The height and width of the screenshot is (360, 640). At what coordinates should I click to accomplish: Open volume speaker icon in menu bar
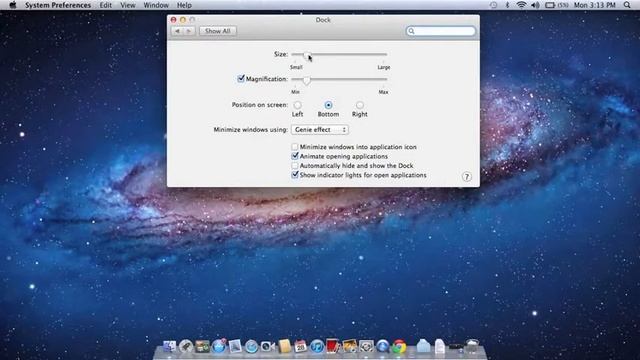535,5
